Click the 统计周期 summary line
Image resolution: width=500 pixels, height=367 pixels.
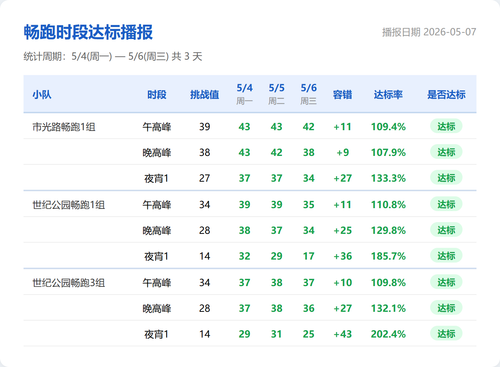coord(113,56)
